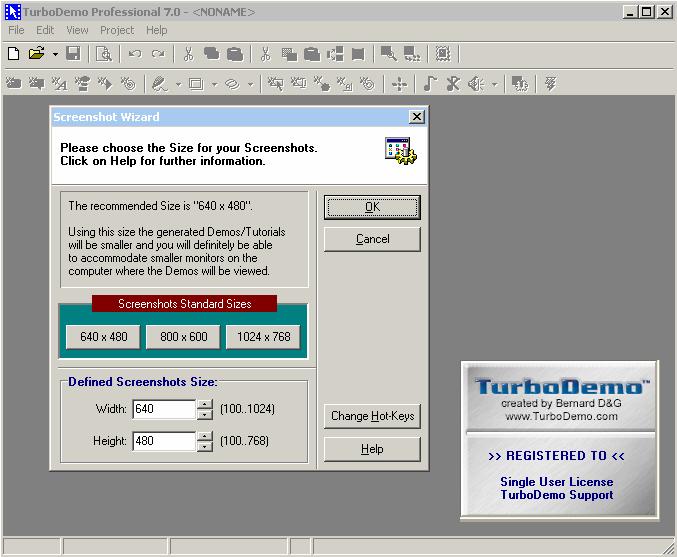Viewport: 677px width, 557px height.
Task: Click the lightning bolt generate icon
Action: pyautogui.click(x=550, y=83)
